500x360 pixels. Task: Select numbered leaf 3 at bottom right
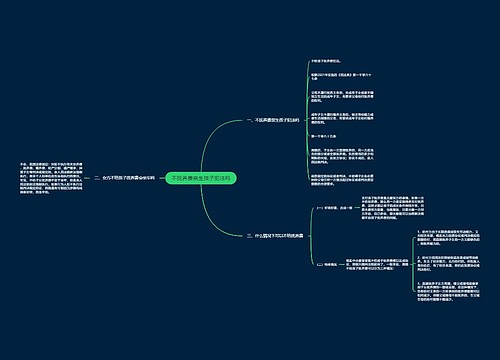449,291
